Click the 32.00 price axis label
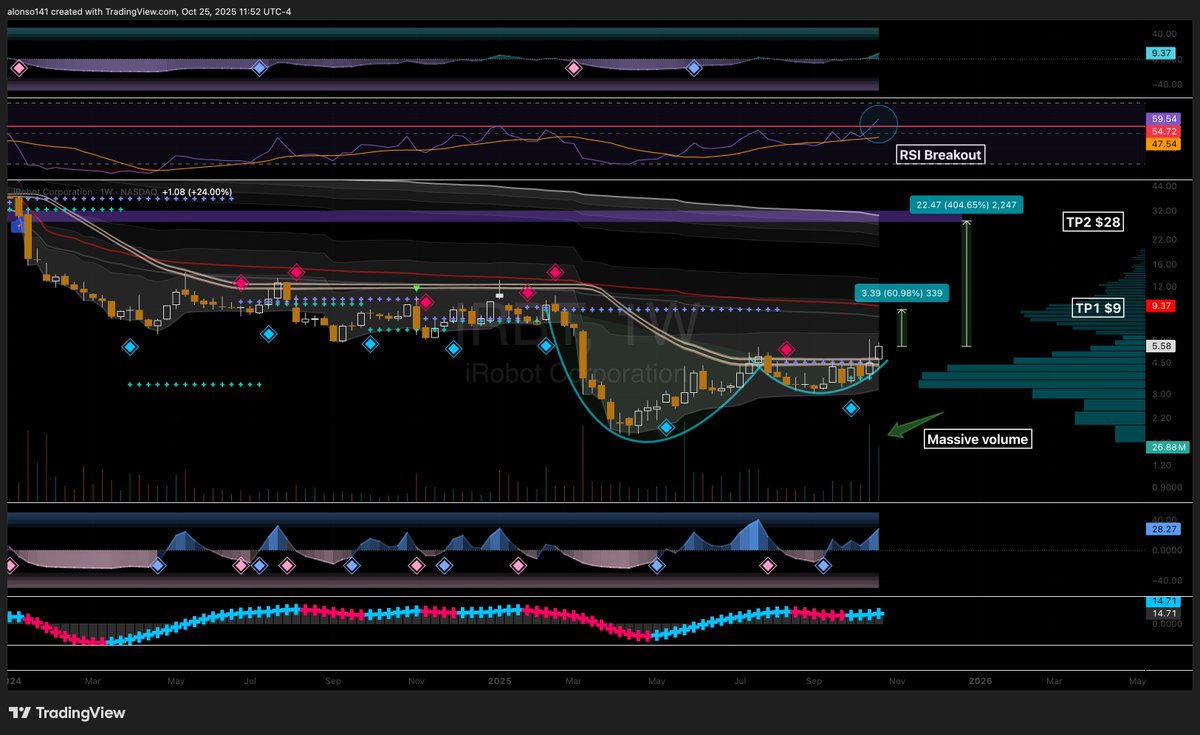The image size is (1200, 735). click(1163, 212)
